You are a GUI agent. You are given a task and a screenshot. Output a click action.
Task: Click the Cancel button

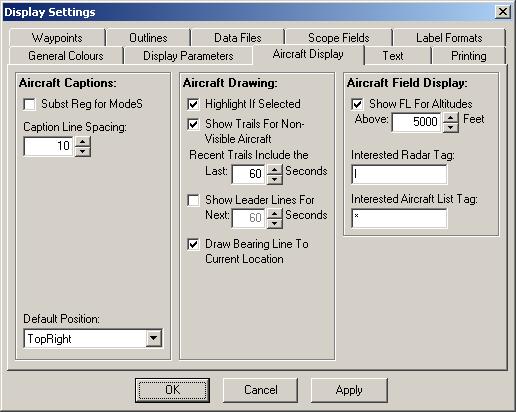261,390
